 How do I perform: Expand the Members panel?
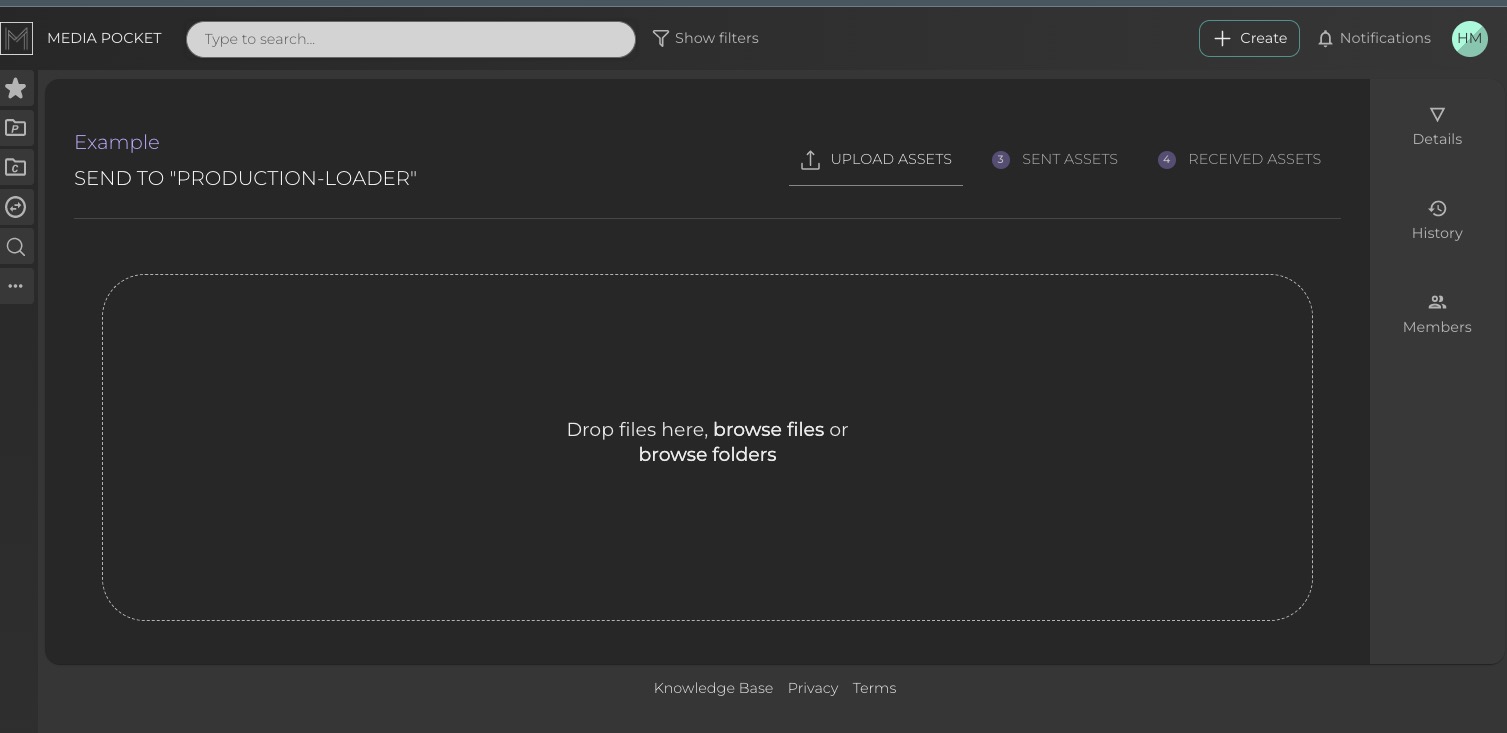tap(1436, 315)
